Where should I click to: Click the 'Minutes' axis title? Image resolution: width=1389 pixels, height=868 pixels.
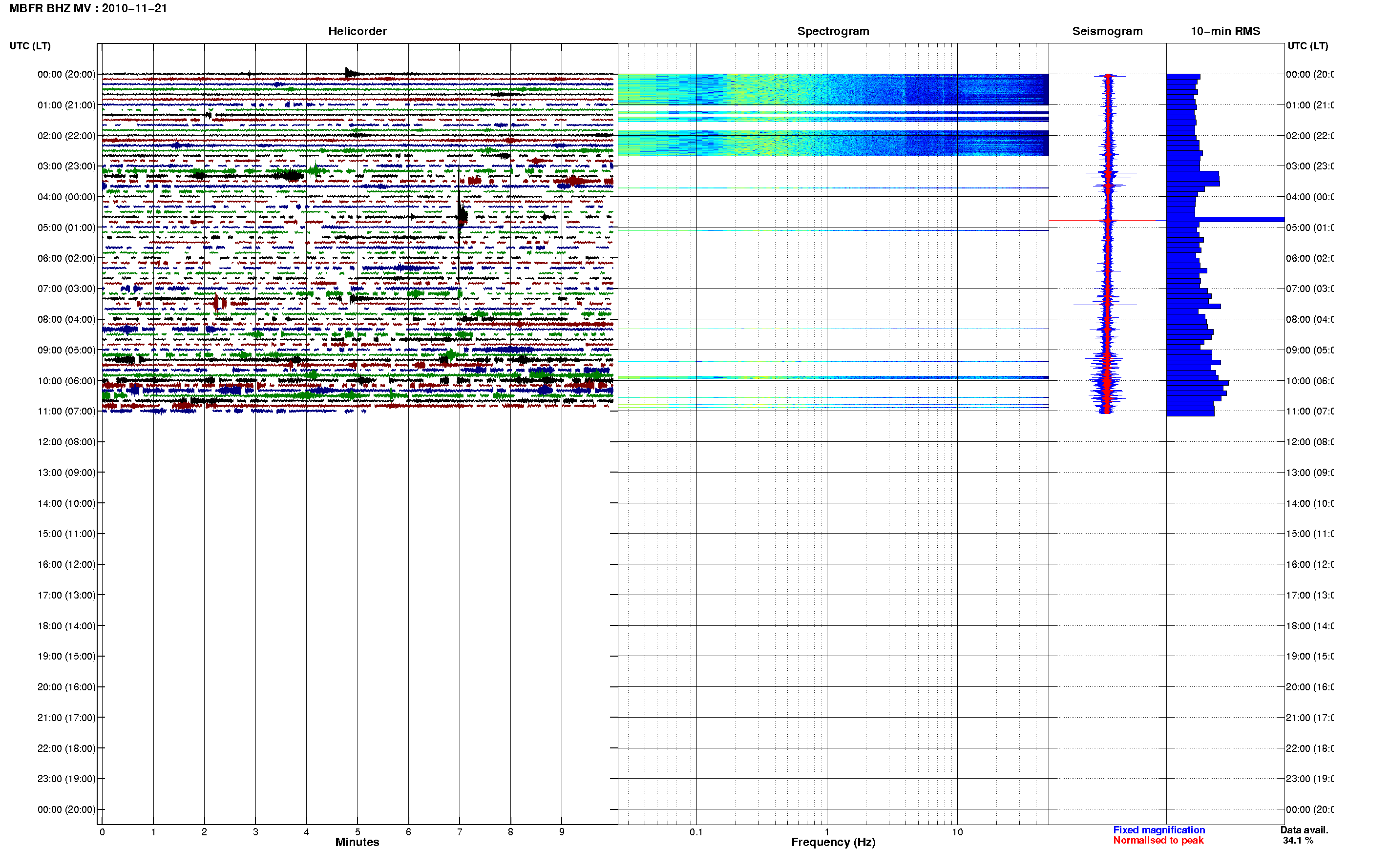coord(357,842)
